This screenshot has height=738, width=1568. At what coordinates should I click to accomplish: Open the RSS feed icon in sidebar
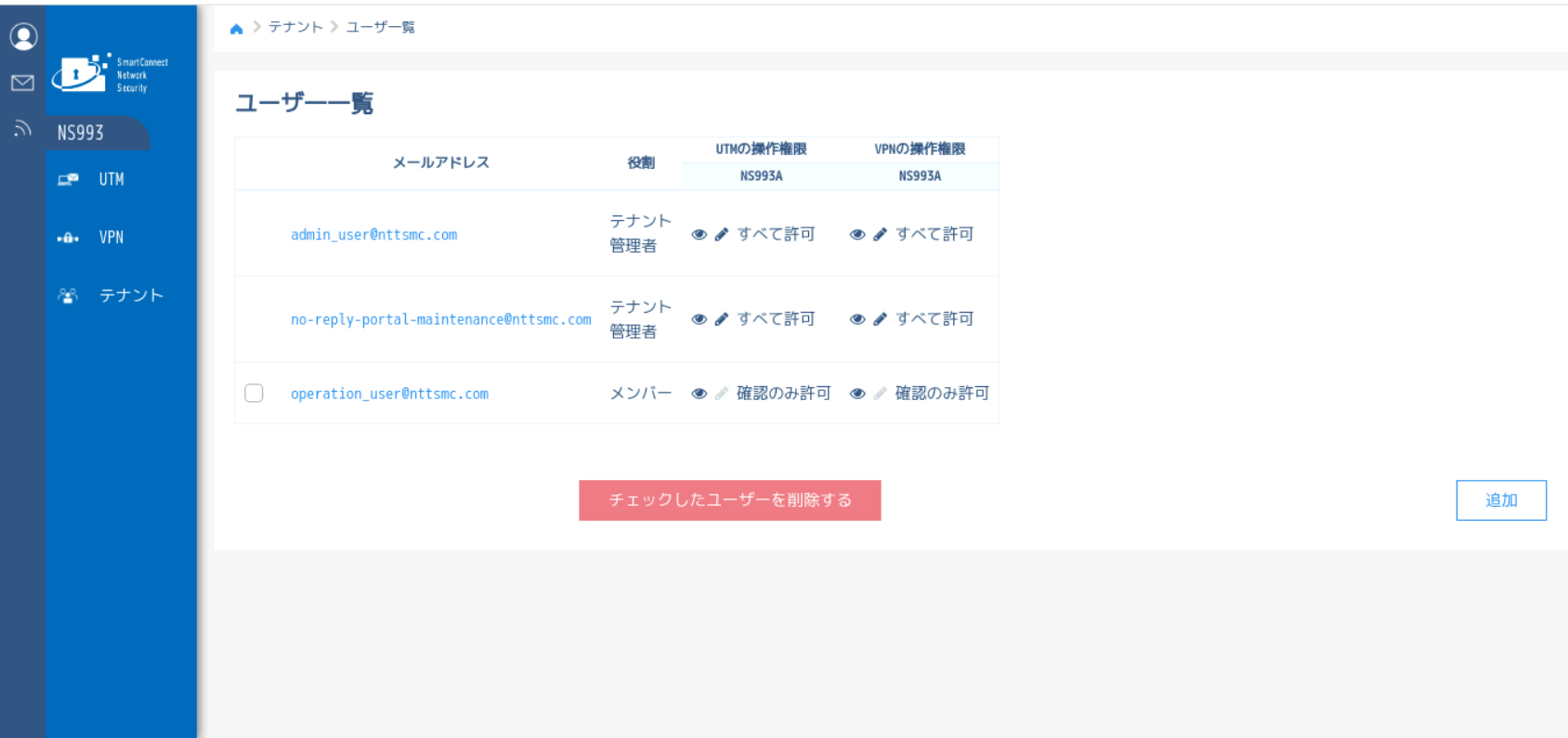(x=22, y=129)
